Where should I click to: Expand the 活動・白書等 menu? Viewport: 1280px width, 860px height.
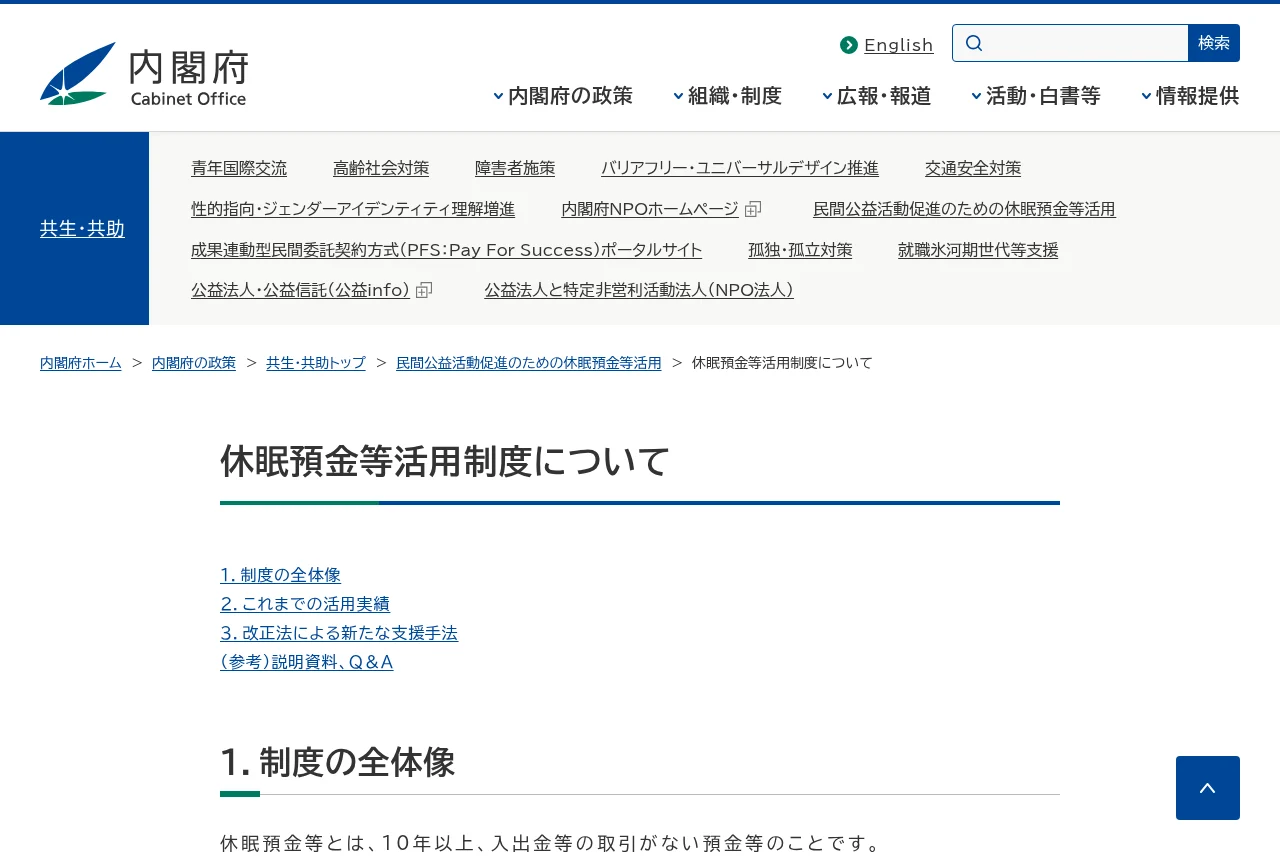click(1036, 96)
